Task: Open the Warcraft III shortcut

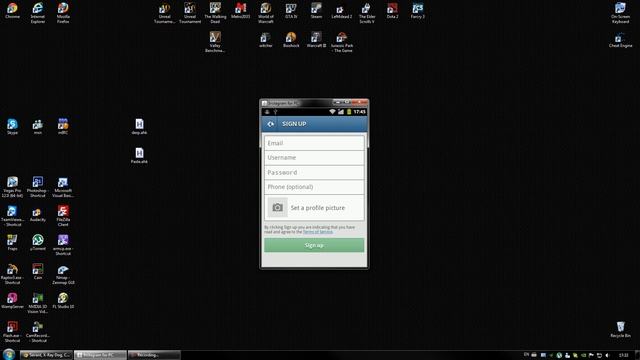Action: [316, 40]
